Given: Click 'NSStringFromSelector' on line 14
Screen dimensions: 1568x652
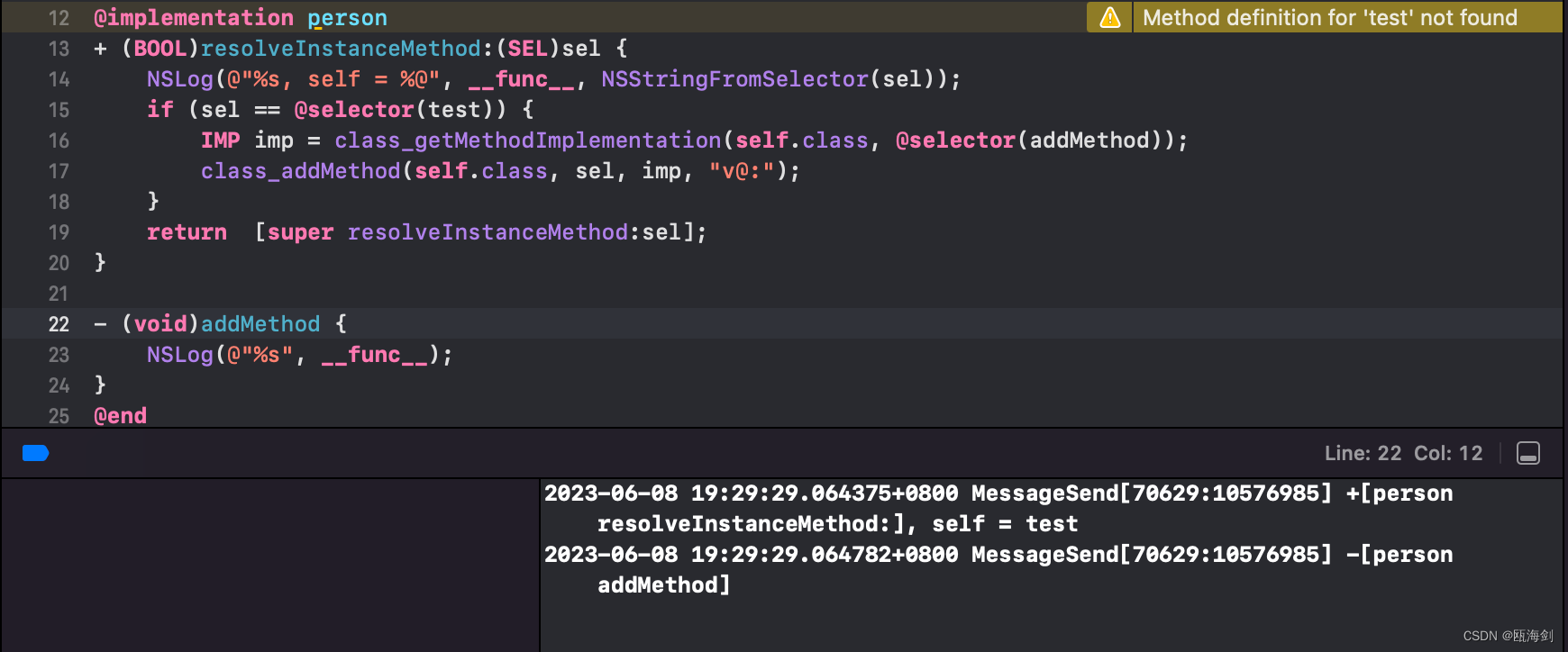Looking at the screenshot, I should (x=735, y=79).
